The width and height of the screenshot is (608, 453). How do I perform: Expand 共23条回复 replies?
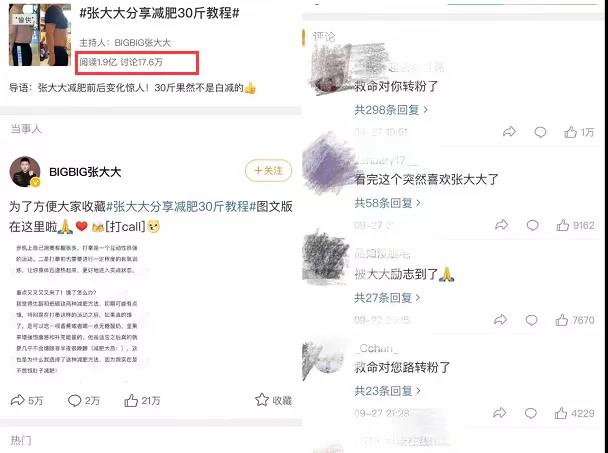(x=387, y=391)
